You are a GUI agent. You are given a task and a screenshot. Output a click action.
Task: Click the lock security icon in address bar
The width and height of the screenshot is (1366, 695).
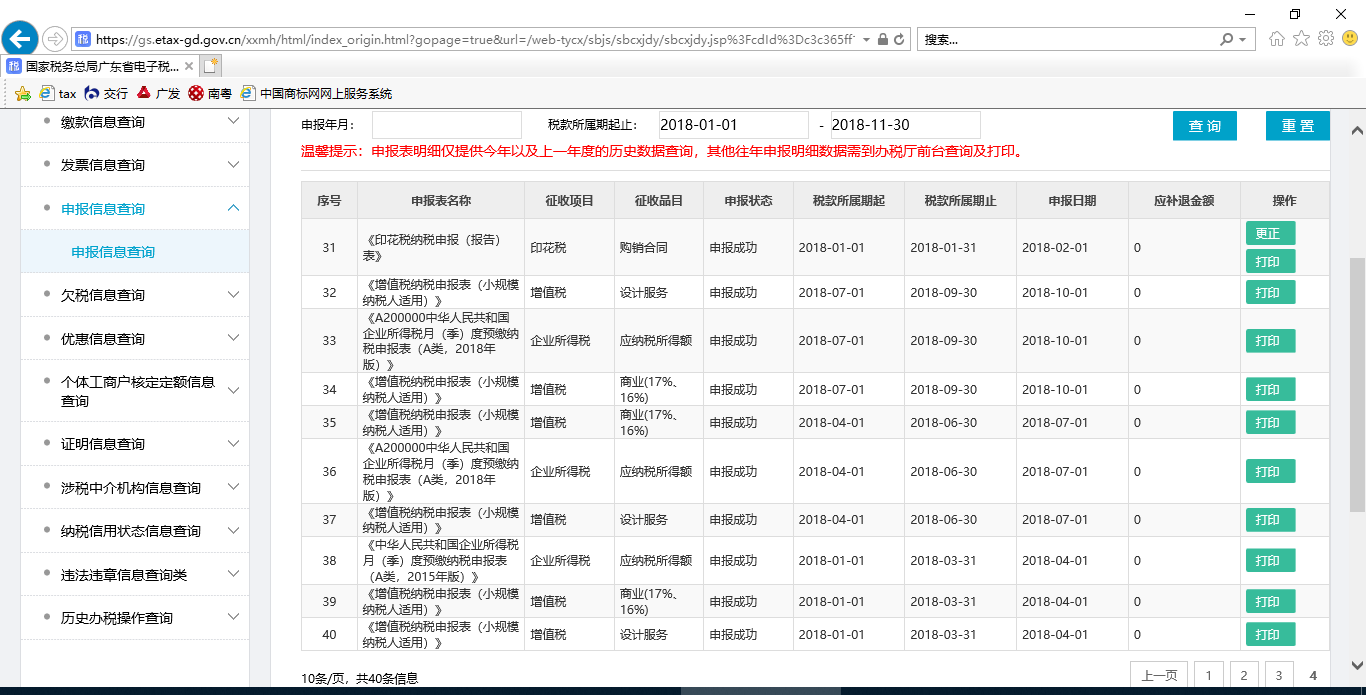point(882,40)
